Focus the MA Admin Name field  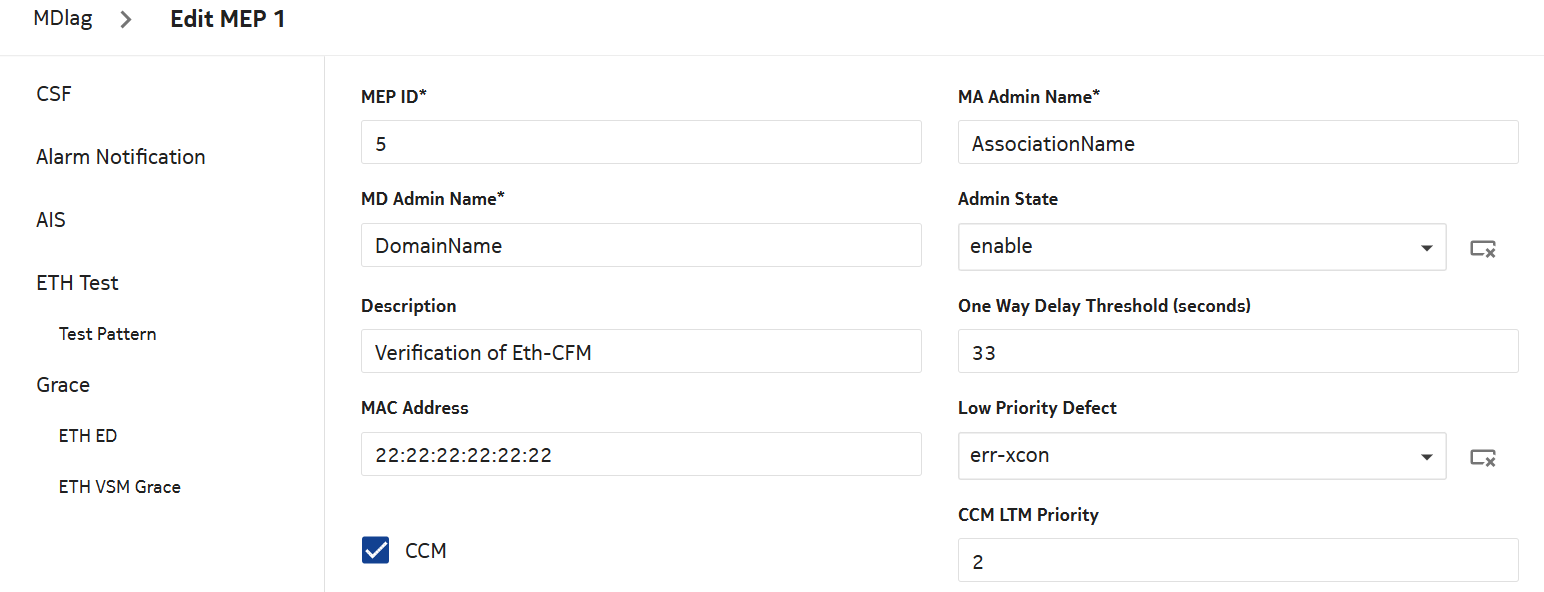(x=1237, y=143)
